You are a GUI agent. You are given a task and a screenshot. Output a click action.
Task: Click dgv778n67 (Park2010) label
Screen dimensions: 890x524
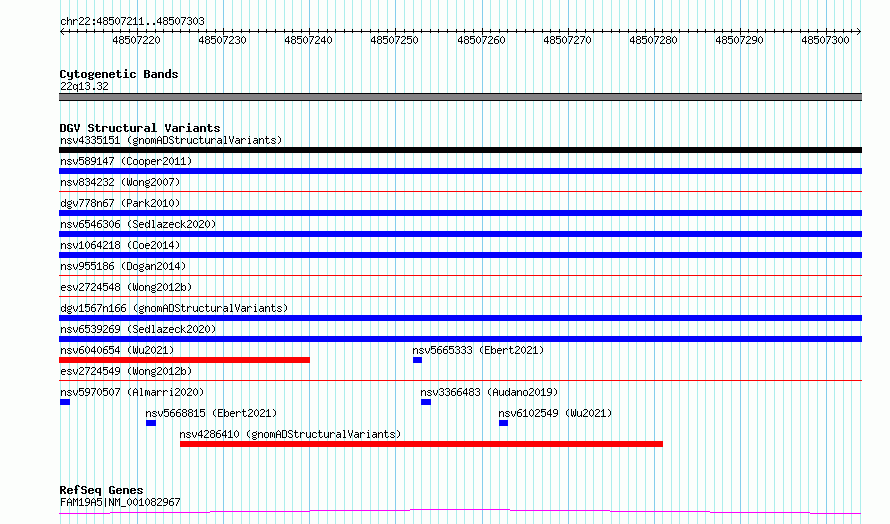[120, 203]
